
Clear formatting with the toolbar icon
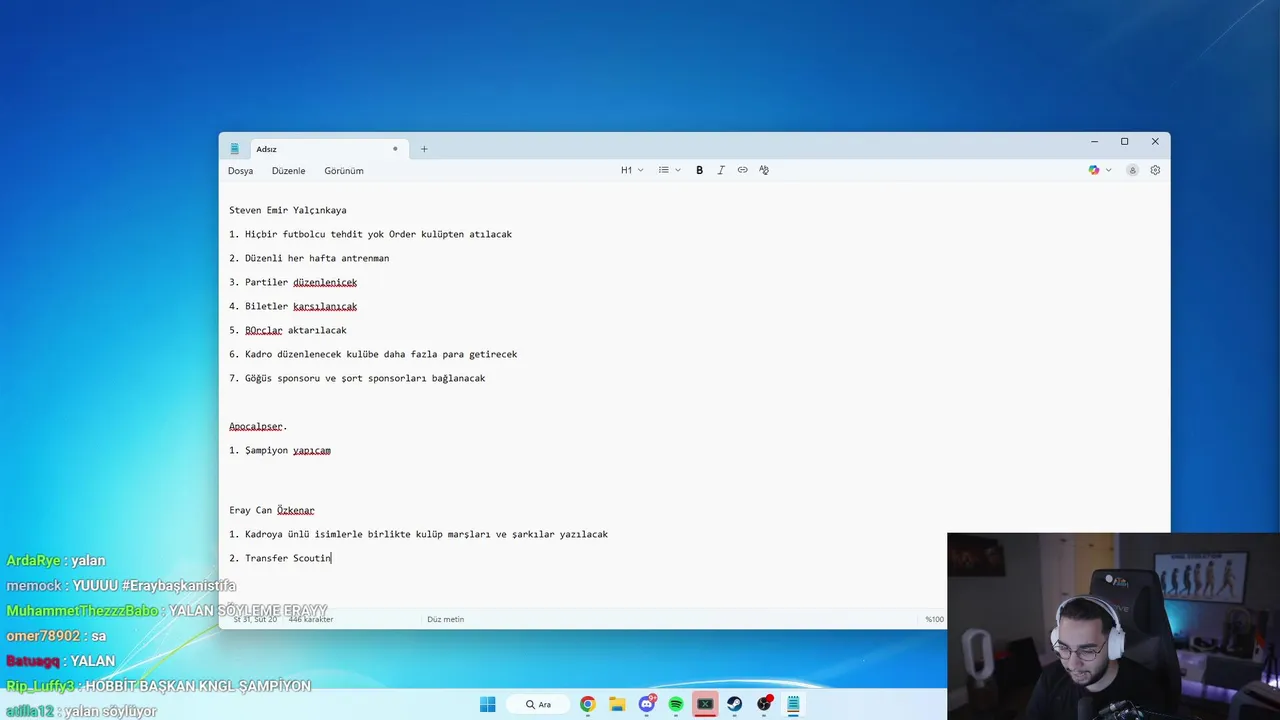764,170
